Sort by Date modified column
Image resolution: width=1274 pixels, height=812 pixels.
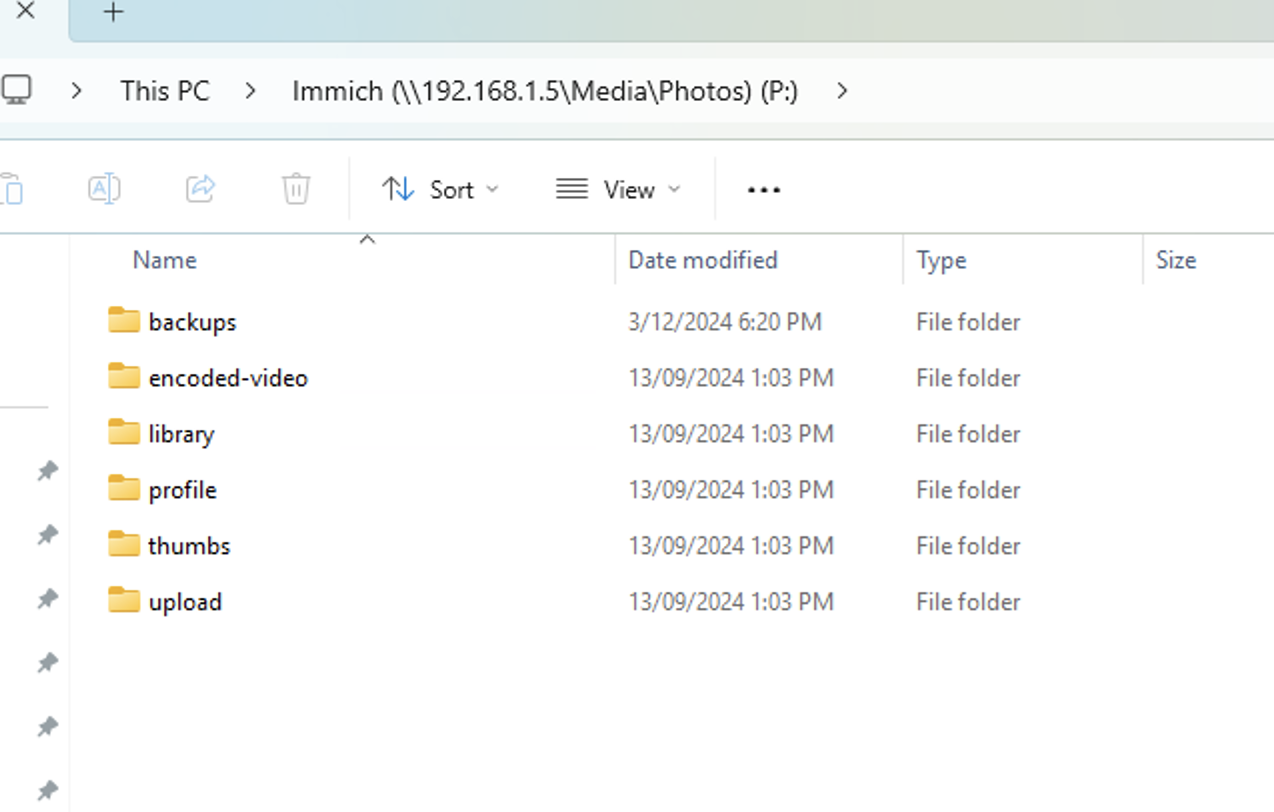(x=703, y=260)
